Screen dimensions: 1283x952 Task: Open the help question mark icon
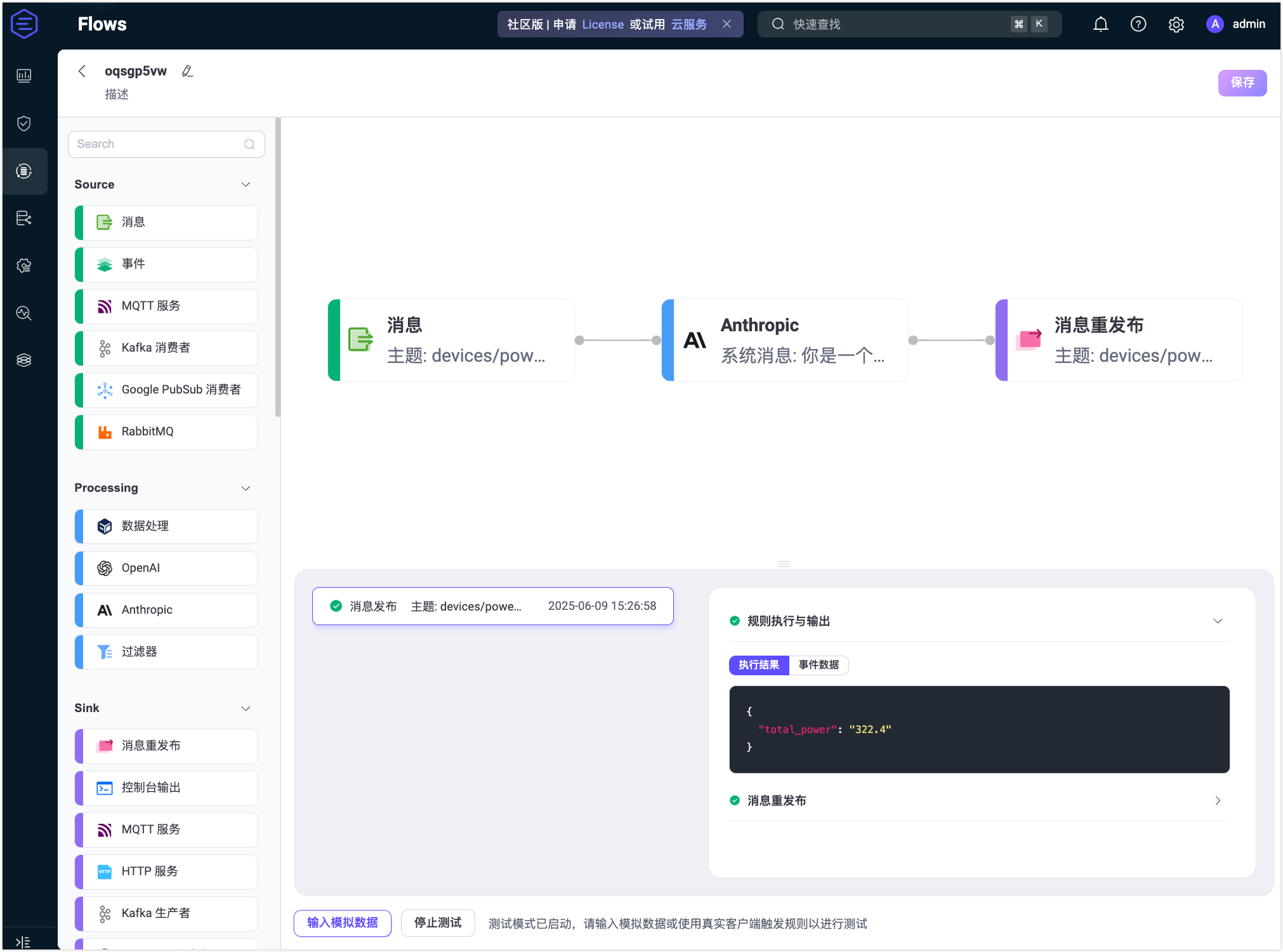[x=1138, y=24]
